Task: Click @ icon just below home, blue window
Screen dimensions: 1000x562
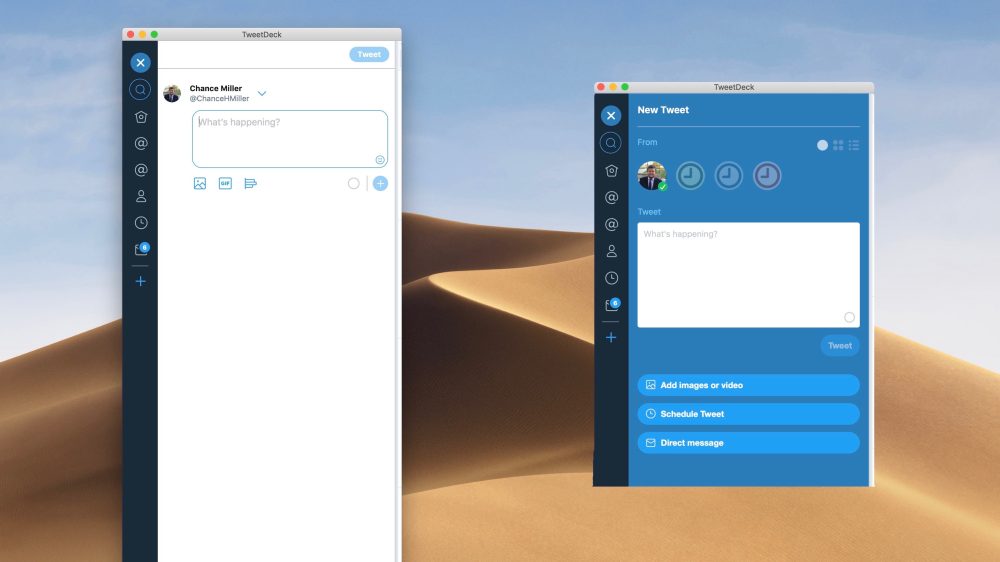Action: point(612,197)
